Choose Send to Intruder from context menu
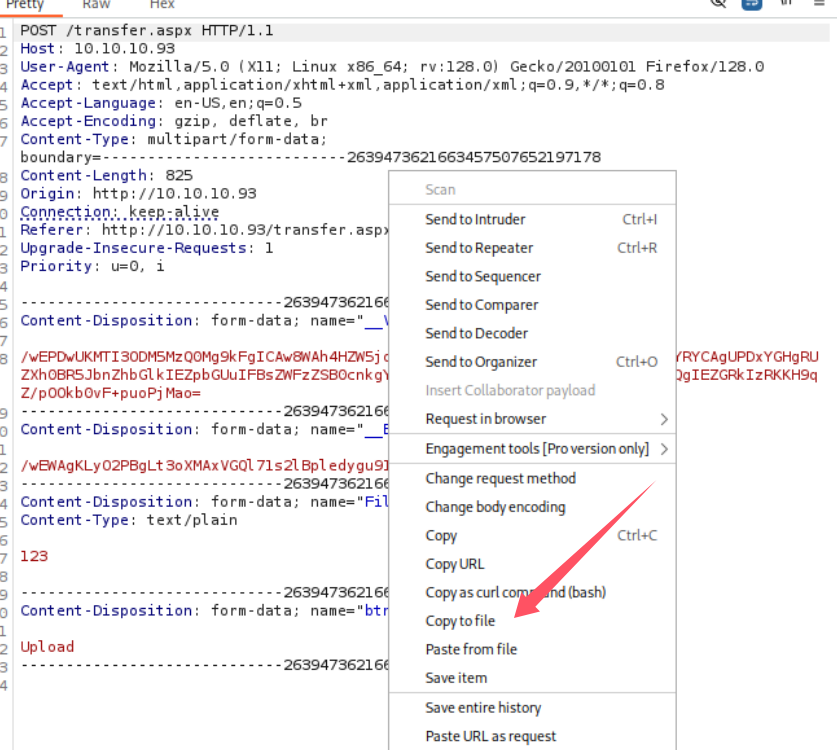Screen dimensions: 837x750 [x=475, y=219]
